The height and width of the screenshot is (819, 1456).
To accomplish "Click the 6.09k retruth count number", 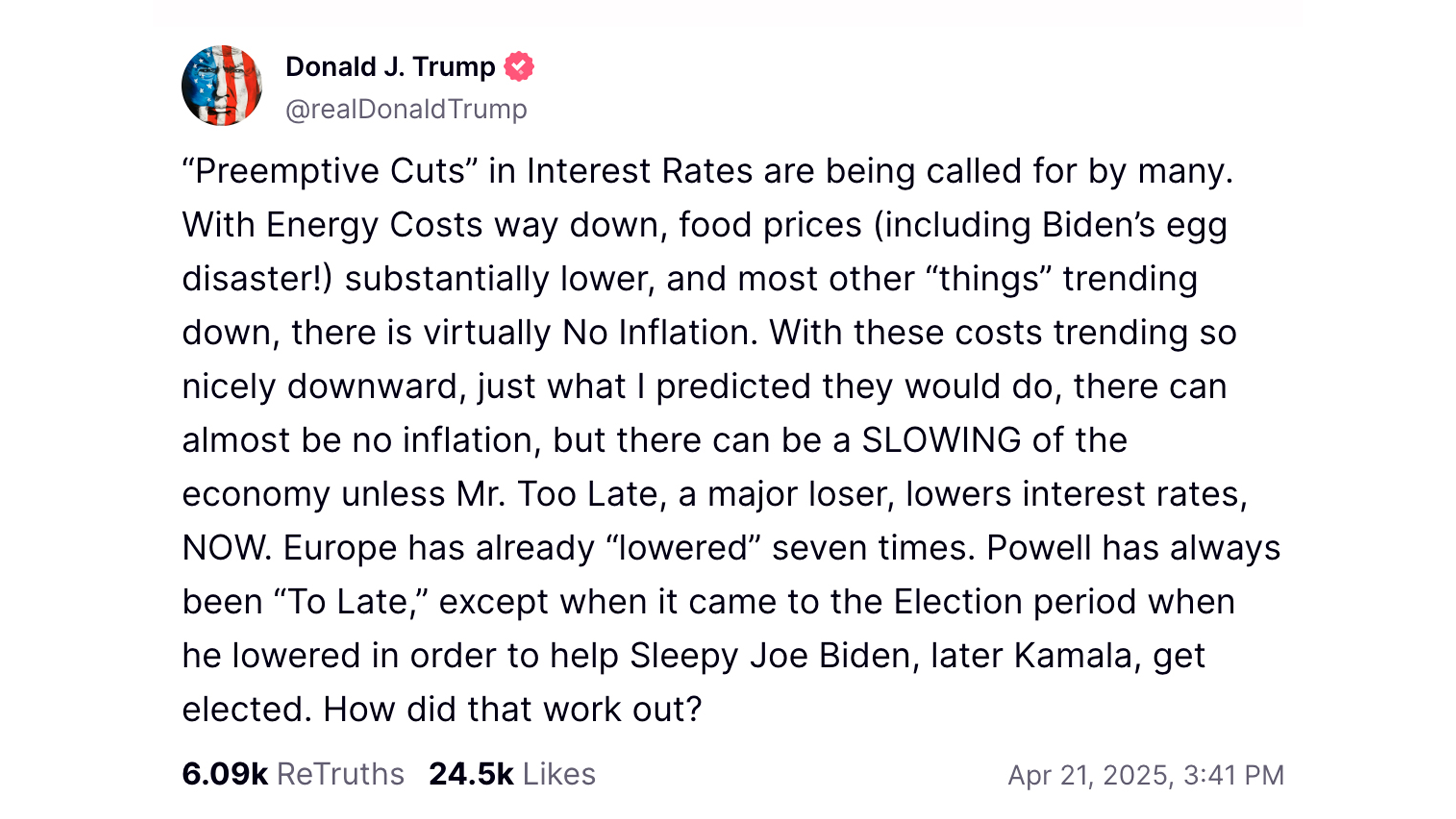I will (225, 774).
